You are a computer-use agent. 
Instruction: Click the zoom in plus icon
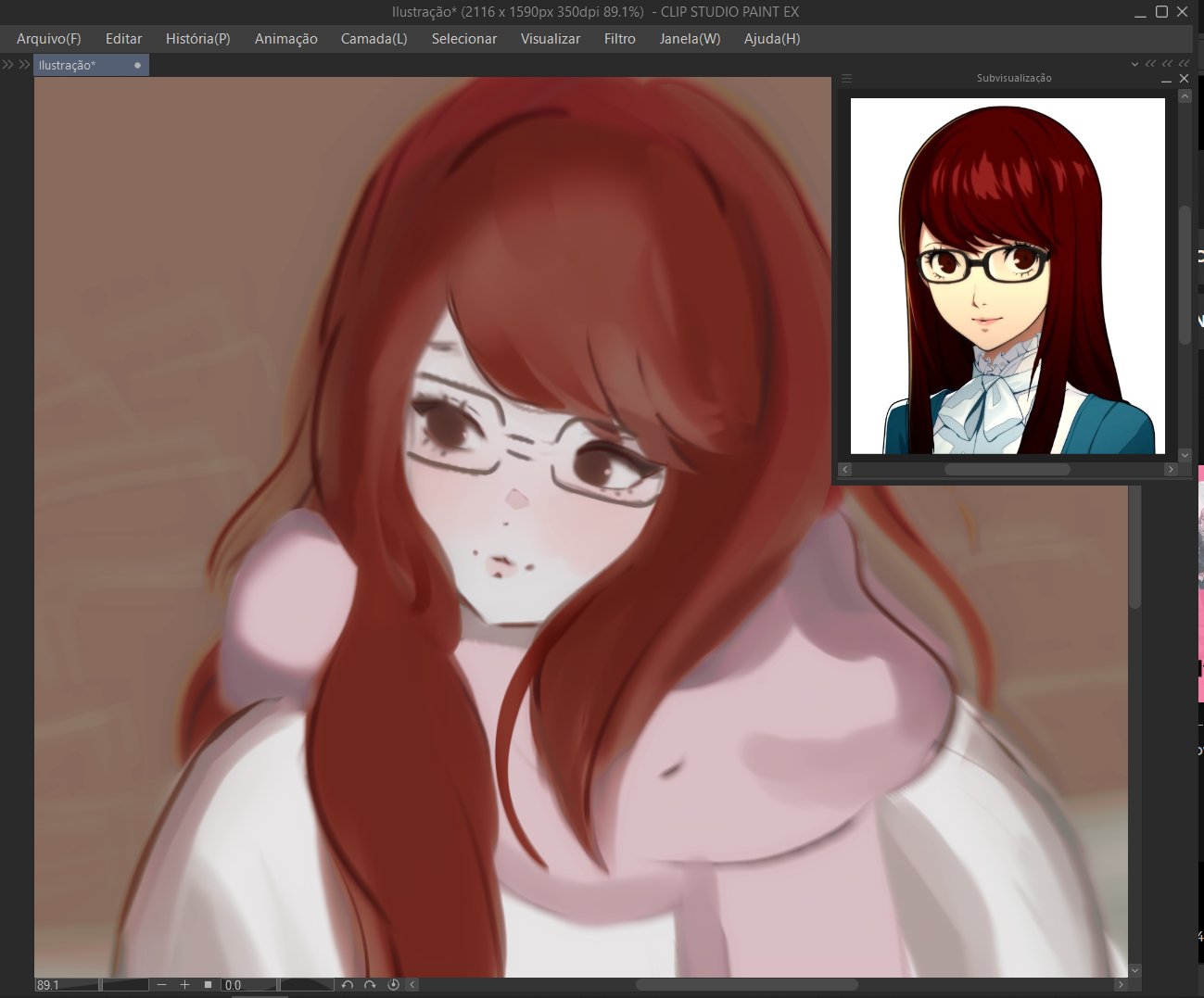pos(184,985)
